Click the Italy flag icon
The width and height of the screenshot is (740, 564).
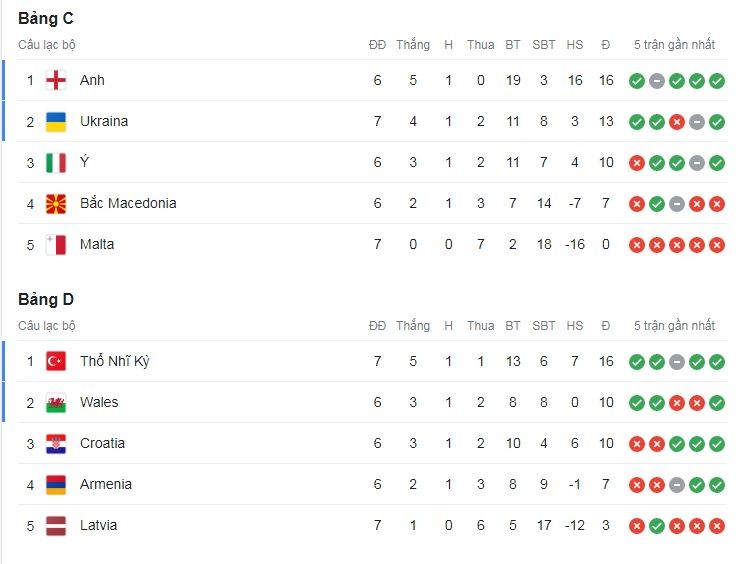tap(56, 162)
